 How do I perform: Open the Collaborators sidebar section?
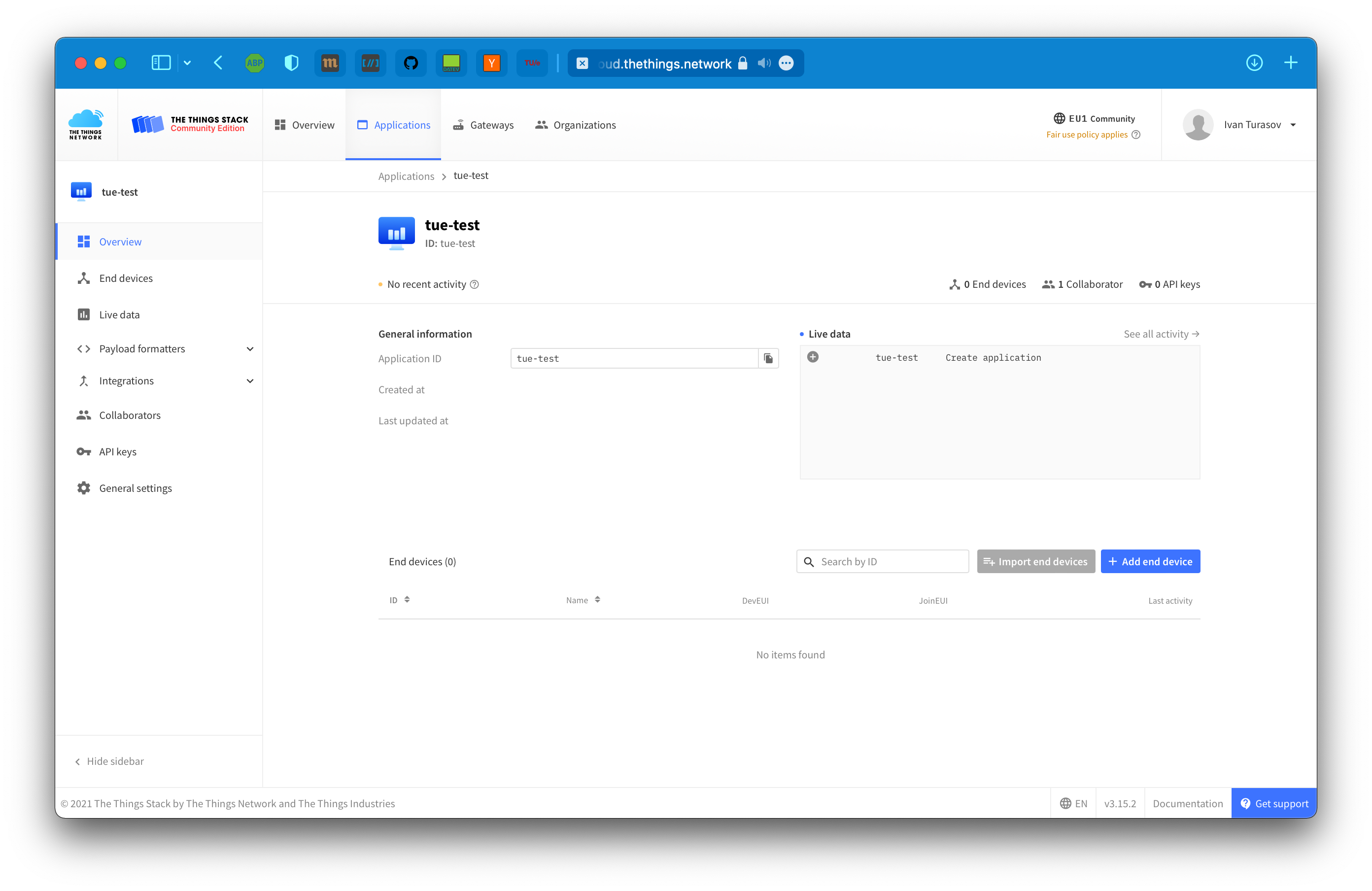click(x=131, y=414)
